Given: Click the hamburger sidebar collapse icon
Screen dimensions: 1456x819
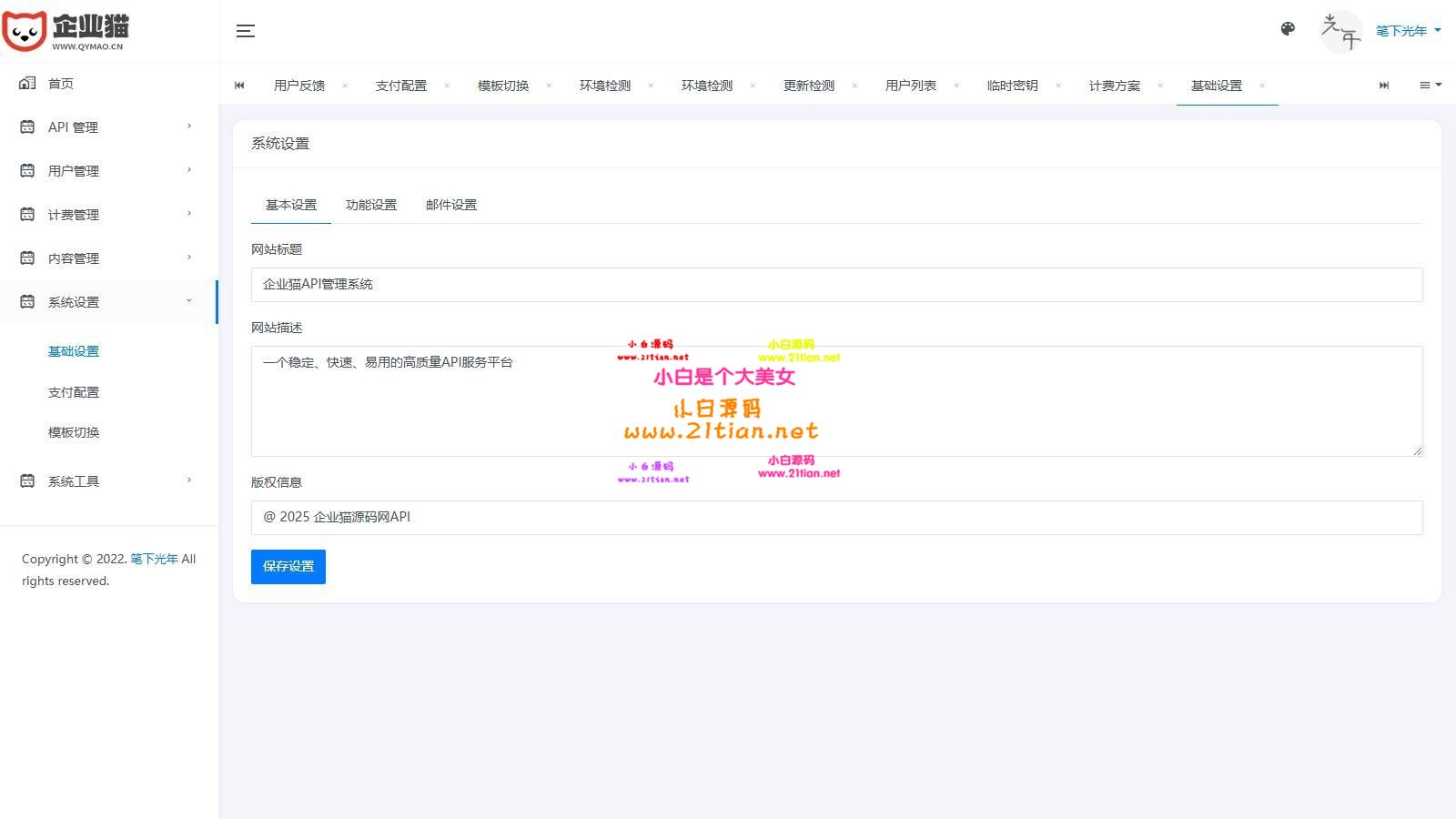Looking at the screenshot, I should click(245, 31).
